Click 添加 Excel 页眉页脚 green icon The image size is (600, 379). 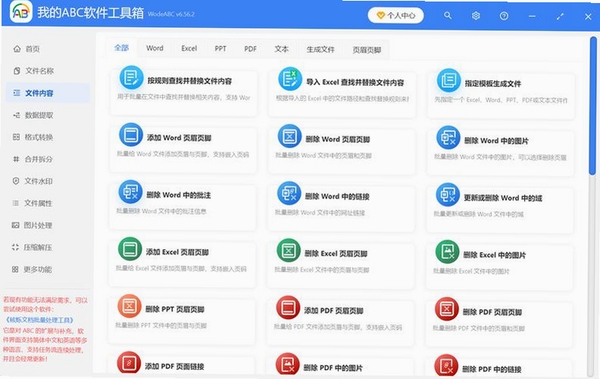130,249
